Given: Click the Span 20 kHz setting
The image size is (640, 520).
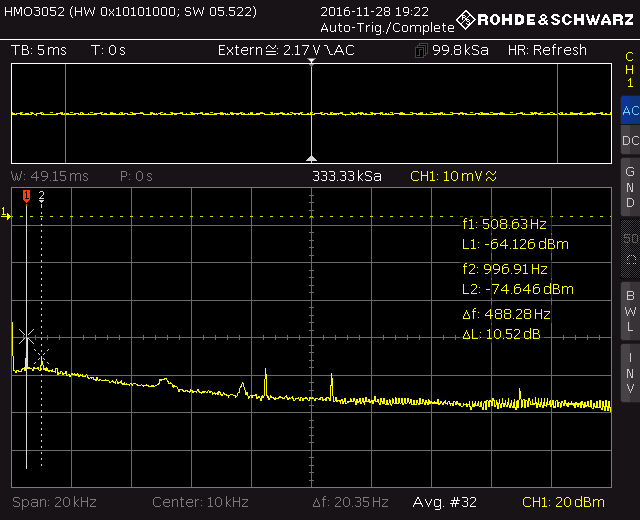Looking at the screenshot, I should pyautogui.click(x=53, y=501).
